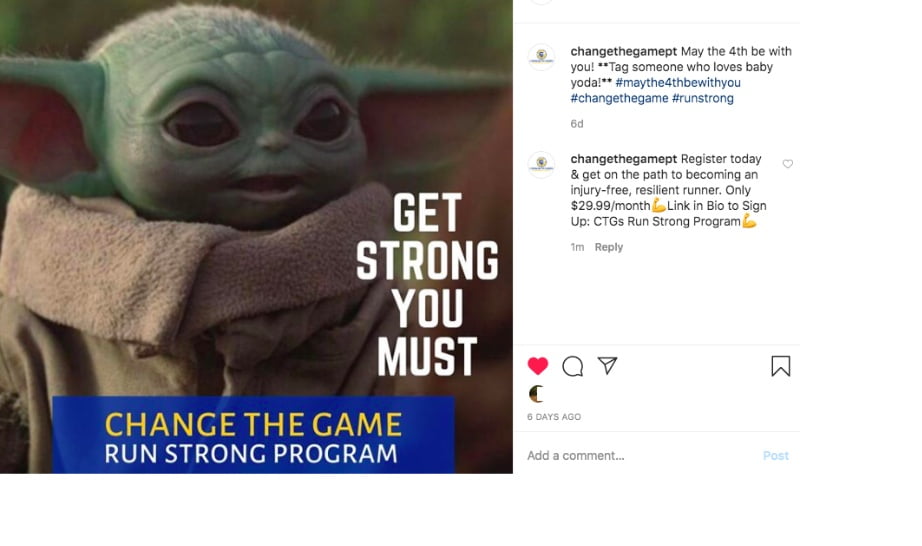Post the comment
Image resolution: width=922 pixels, height=546 pixels.
pos(776,455)
